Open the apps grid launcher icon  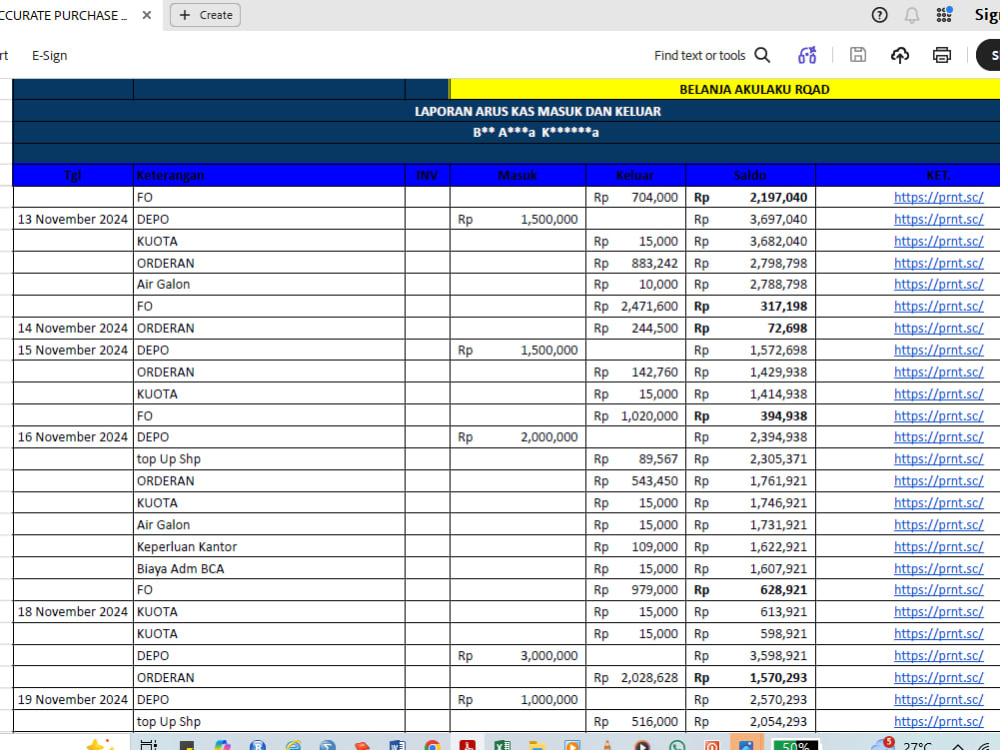944,15
